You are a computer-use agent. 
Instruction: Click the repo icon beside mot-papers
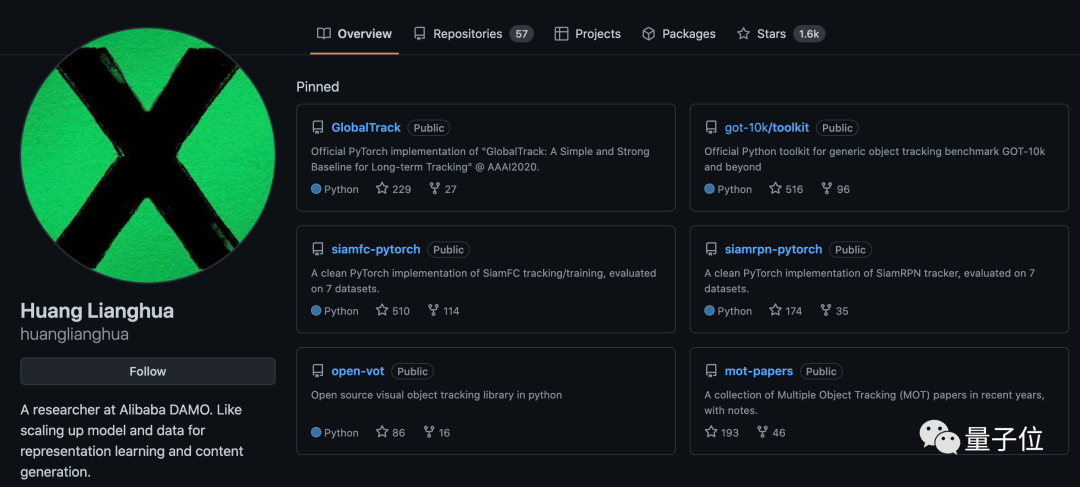[x=711, y=371]
